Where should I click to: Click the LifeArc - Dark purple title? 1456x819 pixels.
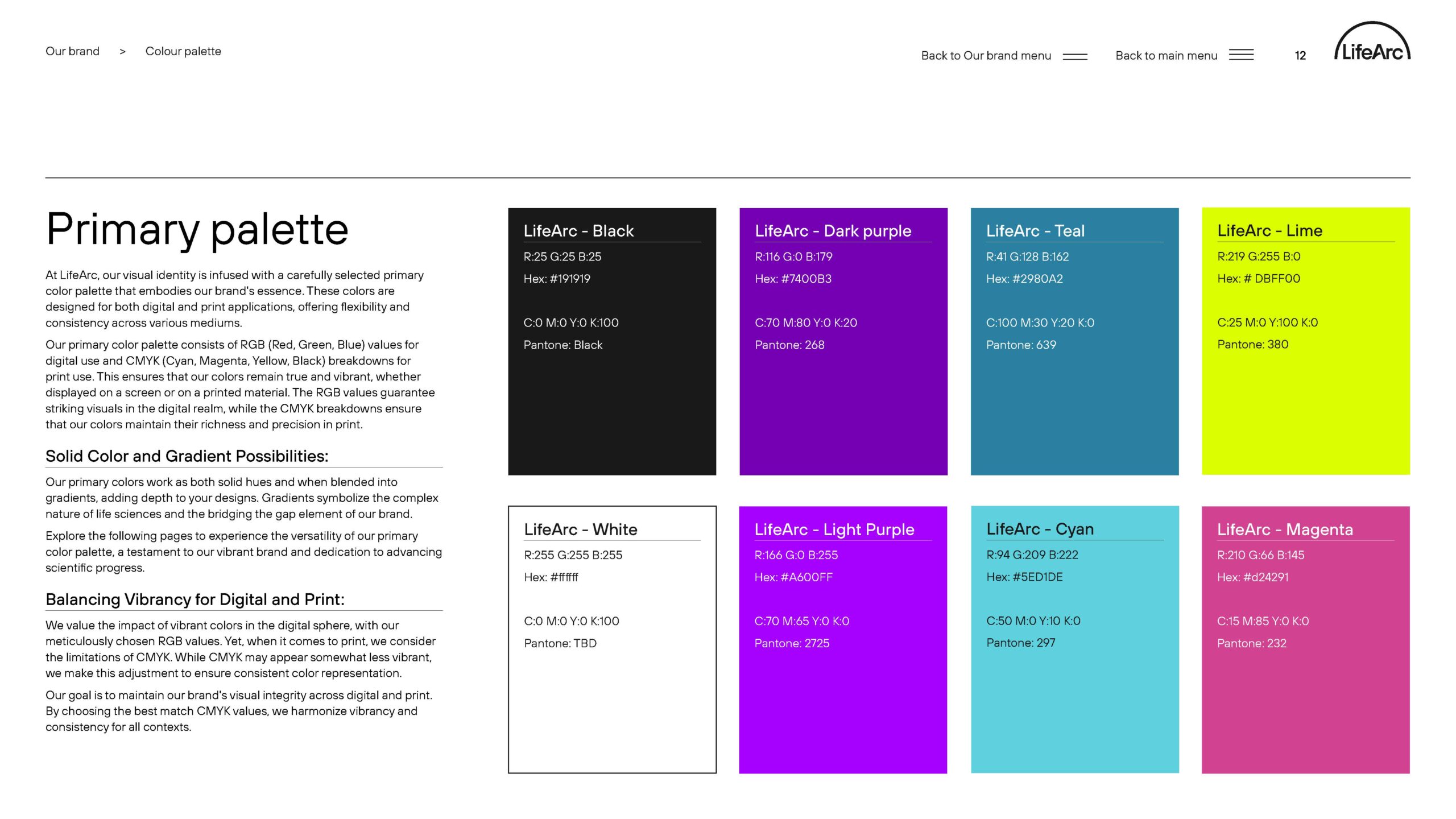coord(833,231)
